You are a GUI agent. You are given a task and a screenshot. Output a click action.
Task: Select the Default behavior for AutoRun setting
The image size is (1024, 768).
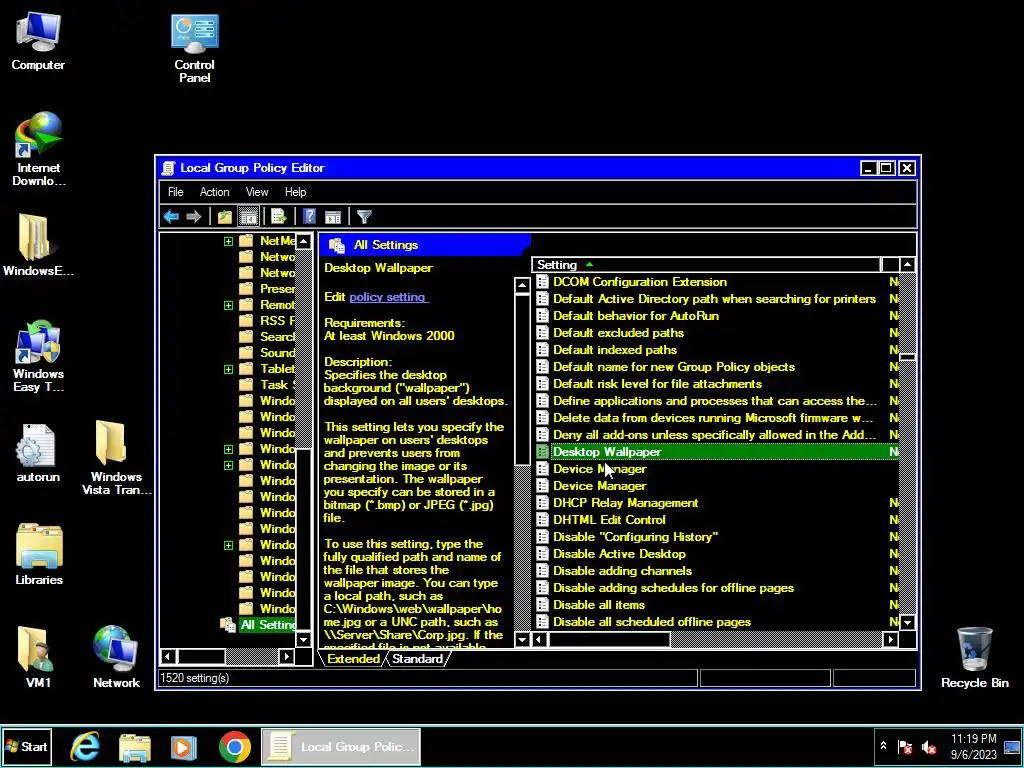pyautogui.click(x=635, y=316)
